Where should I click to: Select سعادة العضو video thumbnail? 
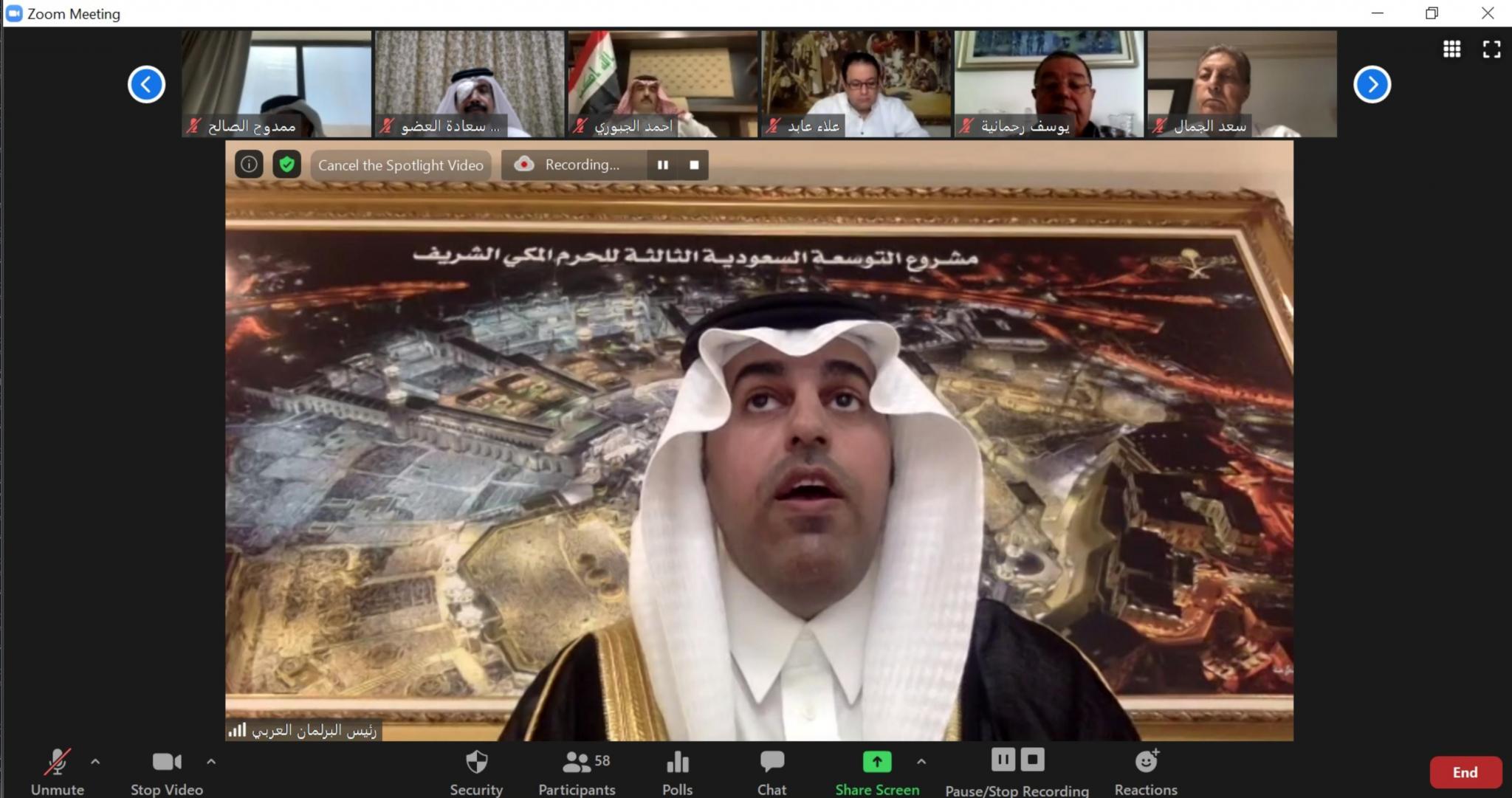[470, 83]
